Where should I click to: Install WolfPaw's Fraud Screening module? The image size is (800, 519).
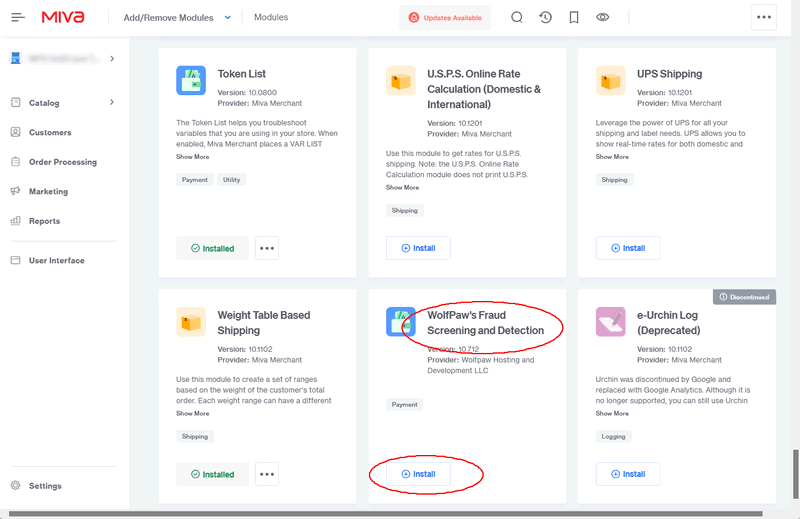(418, 474)
